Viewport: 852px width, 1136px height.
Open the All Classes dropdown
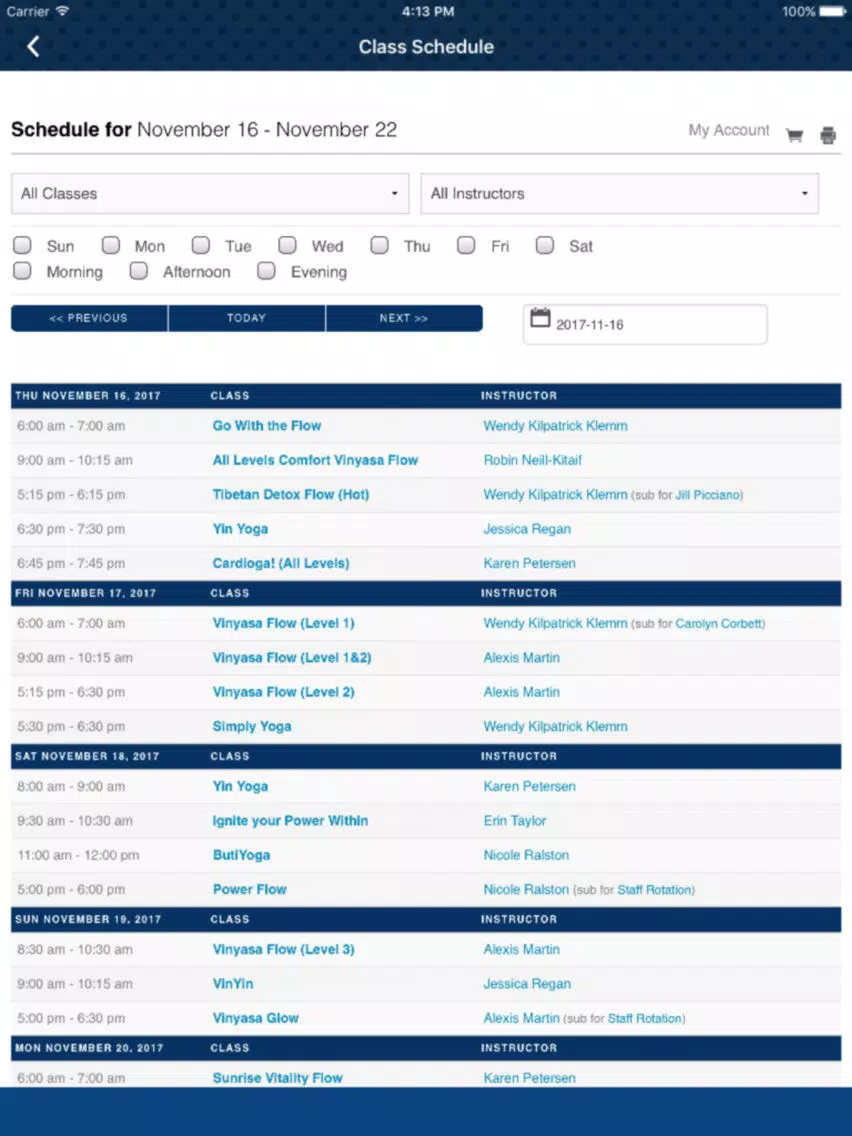(x=210, y=193)
